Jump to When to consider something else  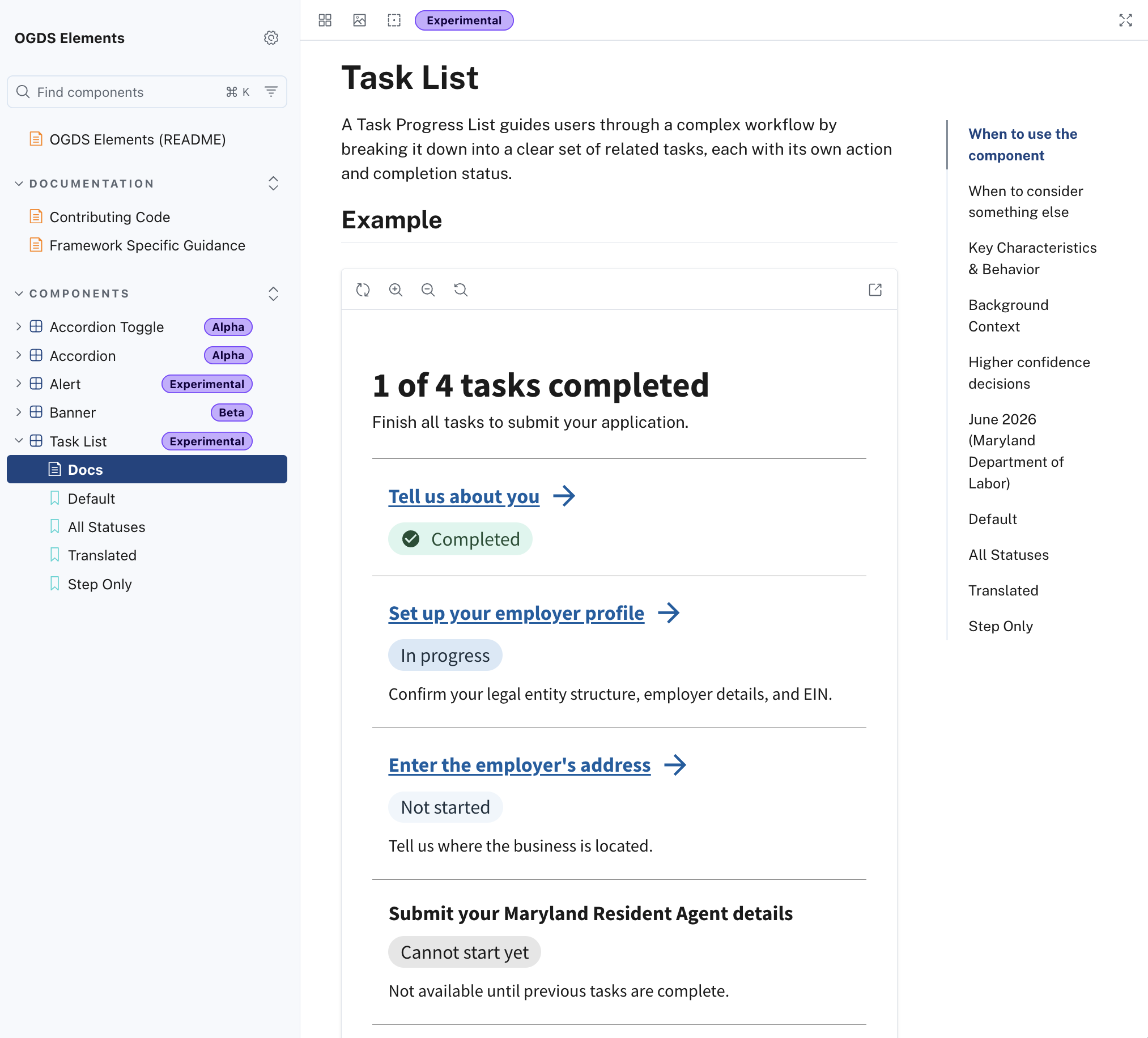(x=1026, y=202)
